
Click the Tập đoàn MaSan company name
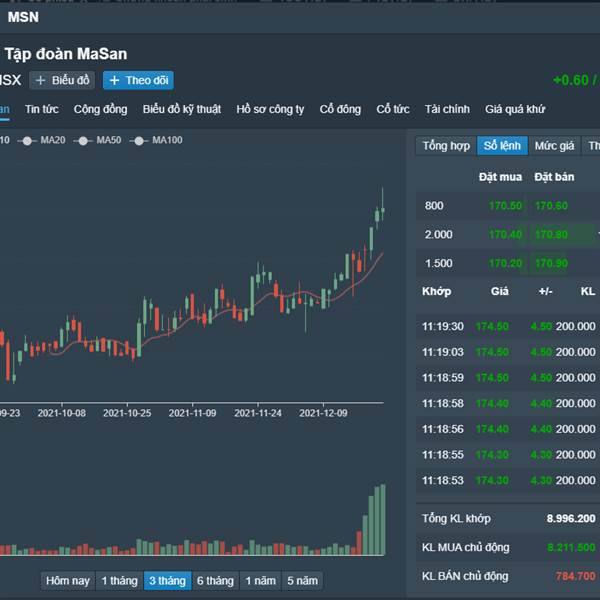pyautogui.click(x=66, y=54)
